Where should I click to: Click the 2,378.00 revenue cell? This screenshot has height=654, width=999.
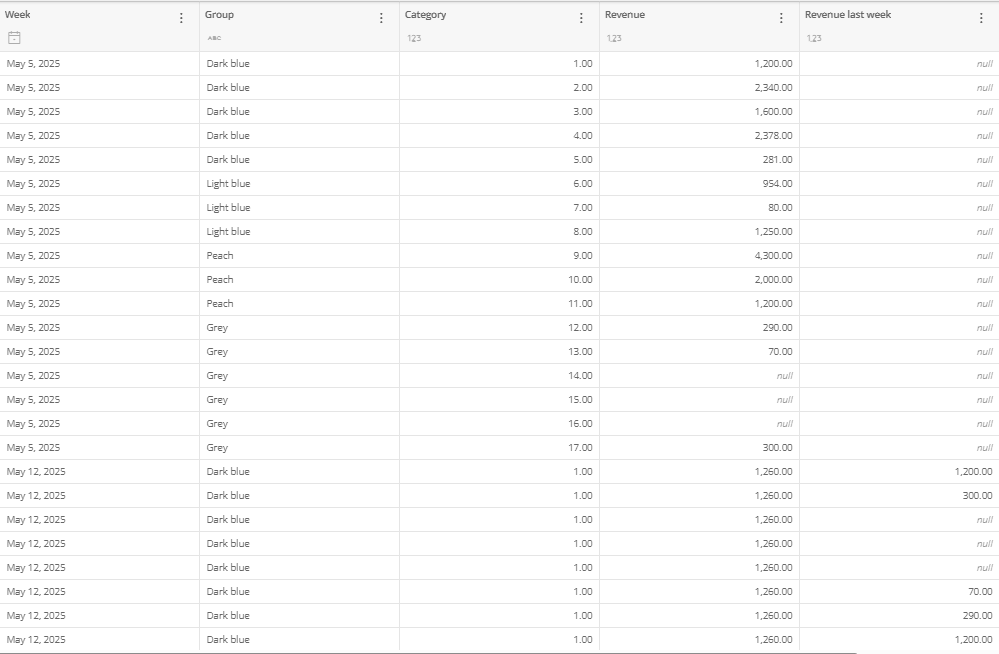coord(700,136)
